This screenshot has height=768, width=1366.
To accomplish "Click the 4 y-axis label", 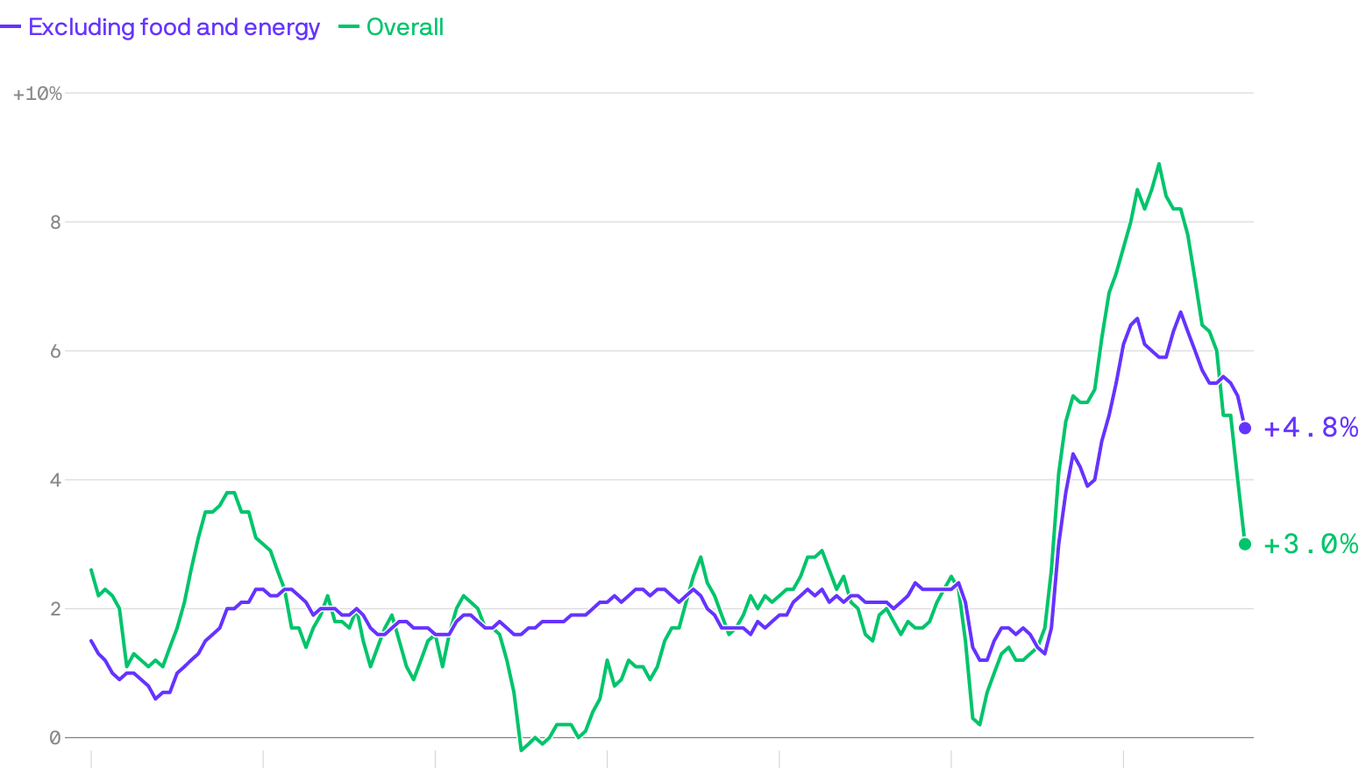I will (x=55, y=480).
